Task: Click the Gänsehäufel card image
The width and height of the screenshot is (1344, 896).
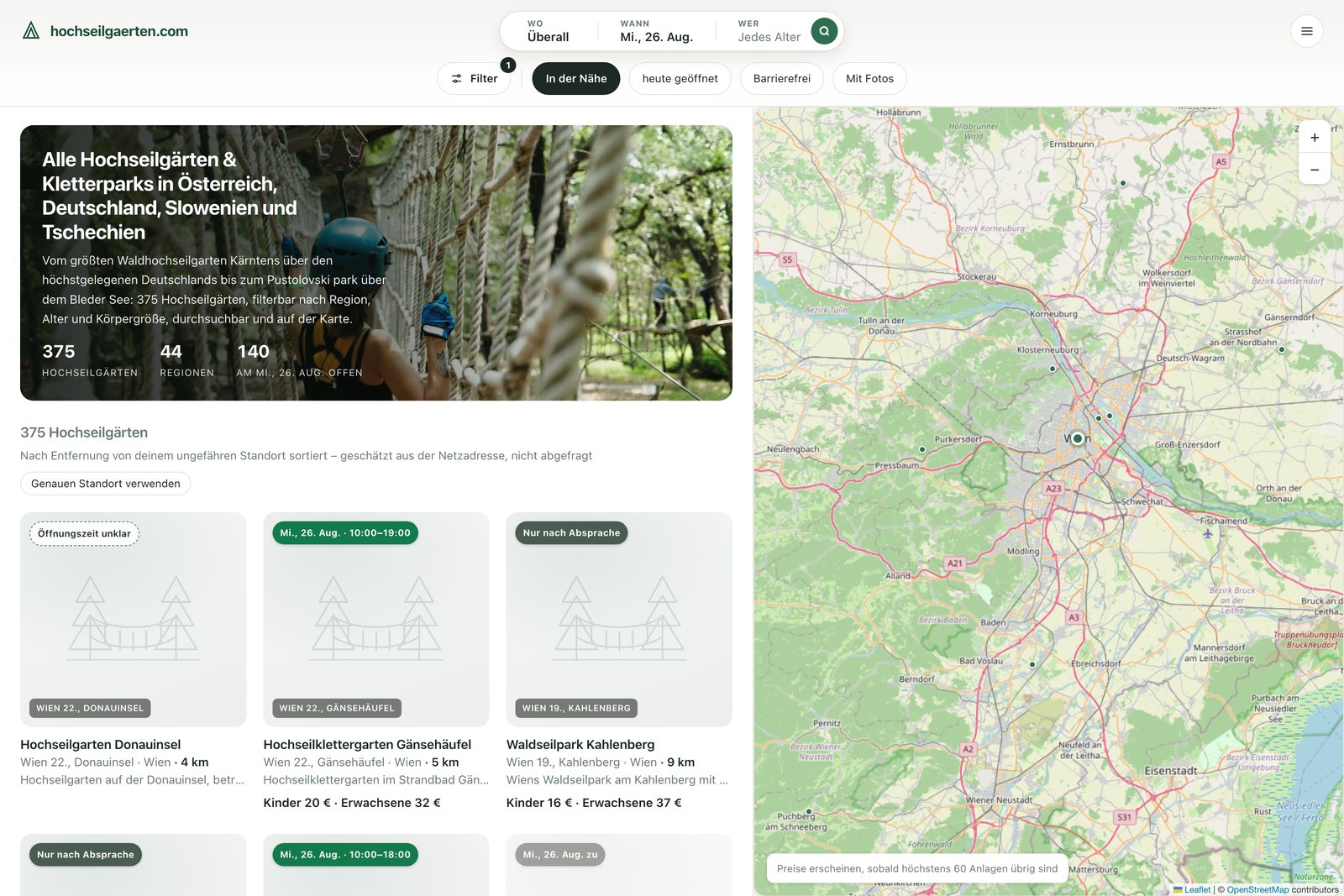Action: pyautogui.click(x=376, y=620)
